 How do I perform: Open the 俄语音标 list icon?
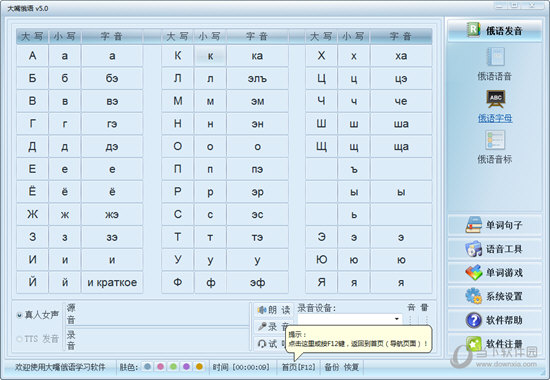(495, 140)
